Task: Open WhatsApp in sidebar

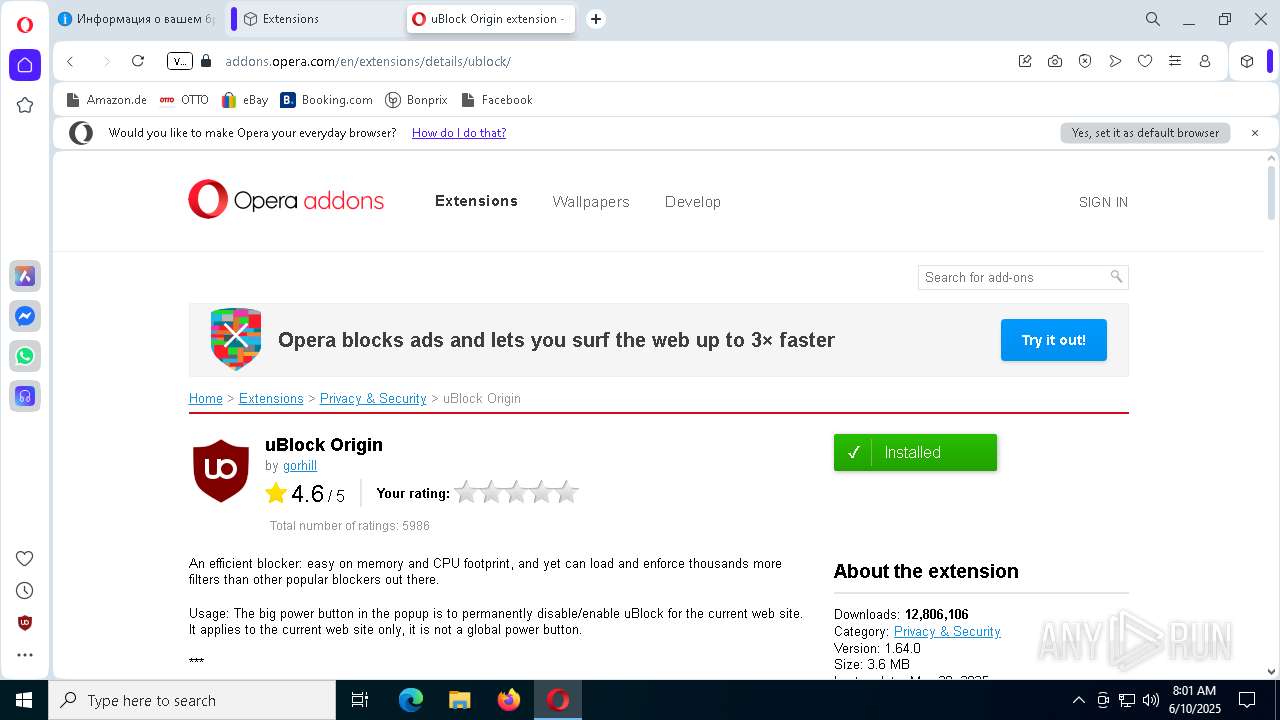Action: [25, 356]
